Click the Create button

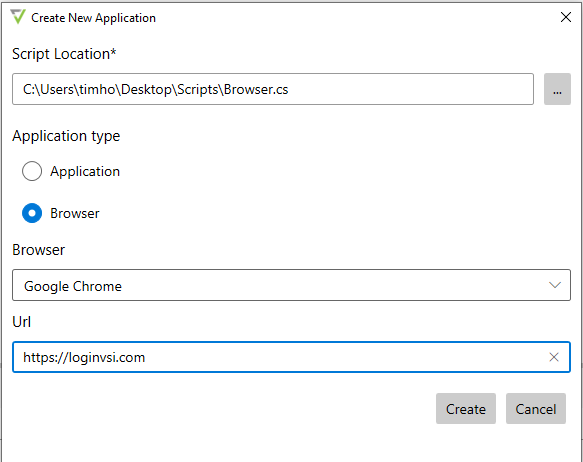pos(466,408)
